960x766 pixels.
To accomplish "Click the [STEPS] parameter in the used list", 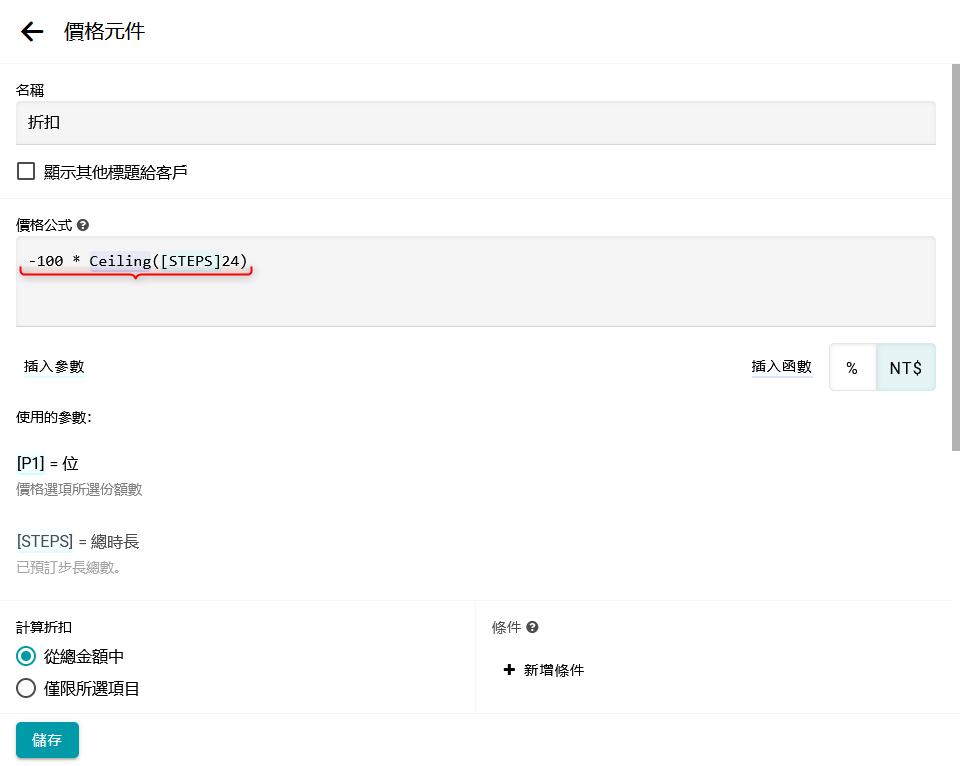I will 45,542.
